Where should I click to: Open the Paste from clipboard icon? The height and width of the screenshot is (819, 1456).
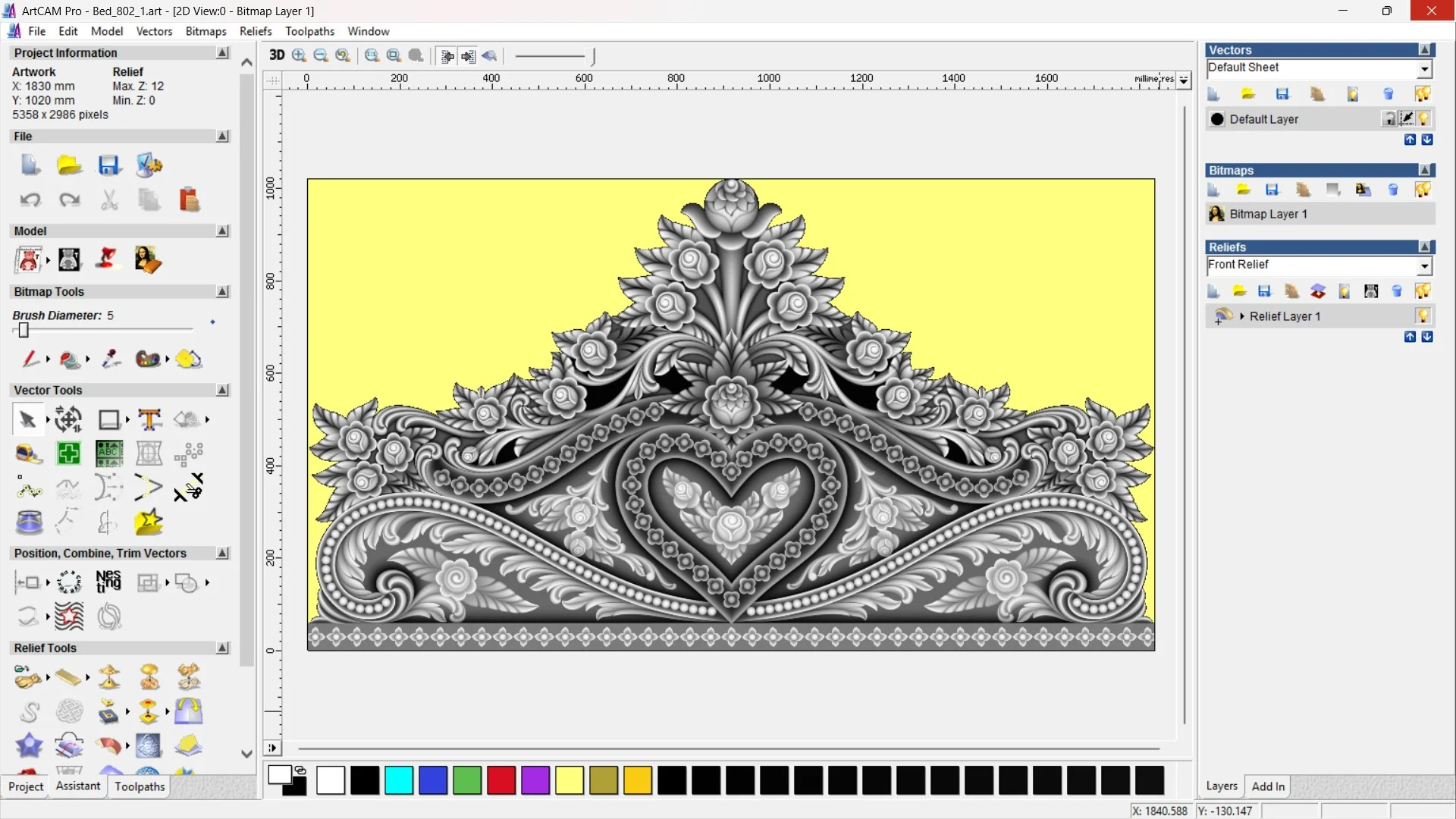click(x=189, y=199)
